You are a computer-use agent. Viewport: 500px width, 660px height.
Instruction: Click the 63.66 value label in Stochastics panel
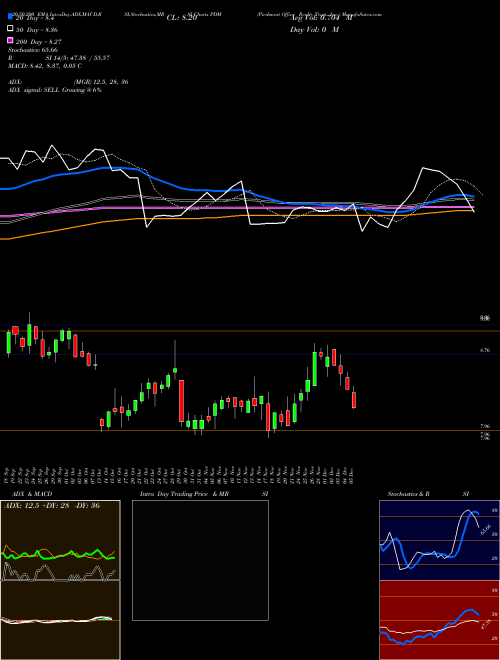485,529
